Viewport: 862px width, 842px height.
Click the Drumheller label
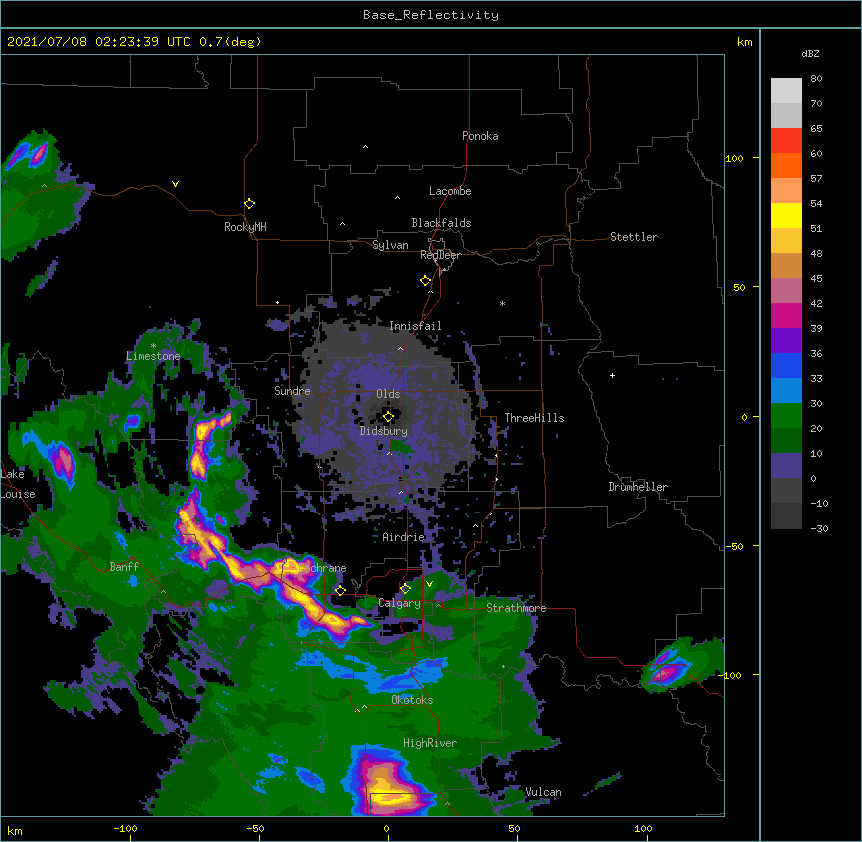click(638, 487)
